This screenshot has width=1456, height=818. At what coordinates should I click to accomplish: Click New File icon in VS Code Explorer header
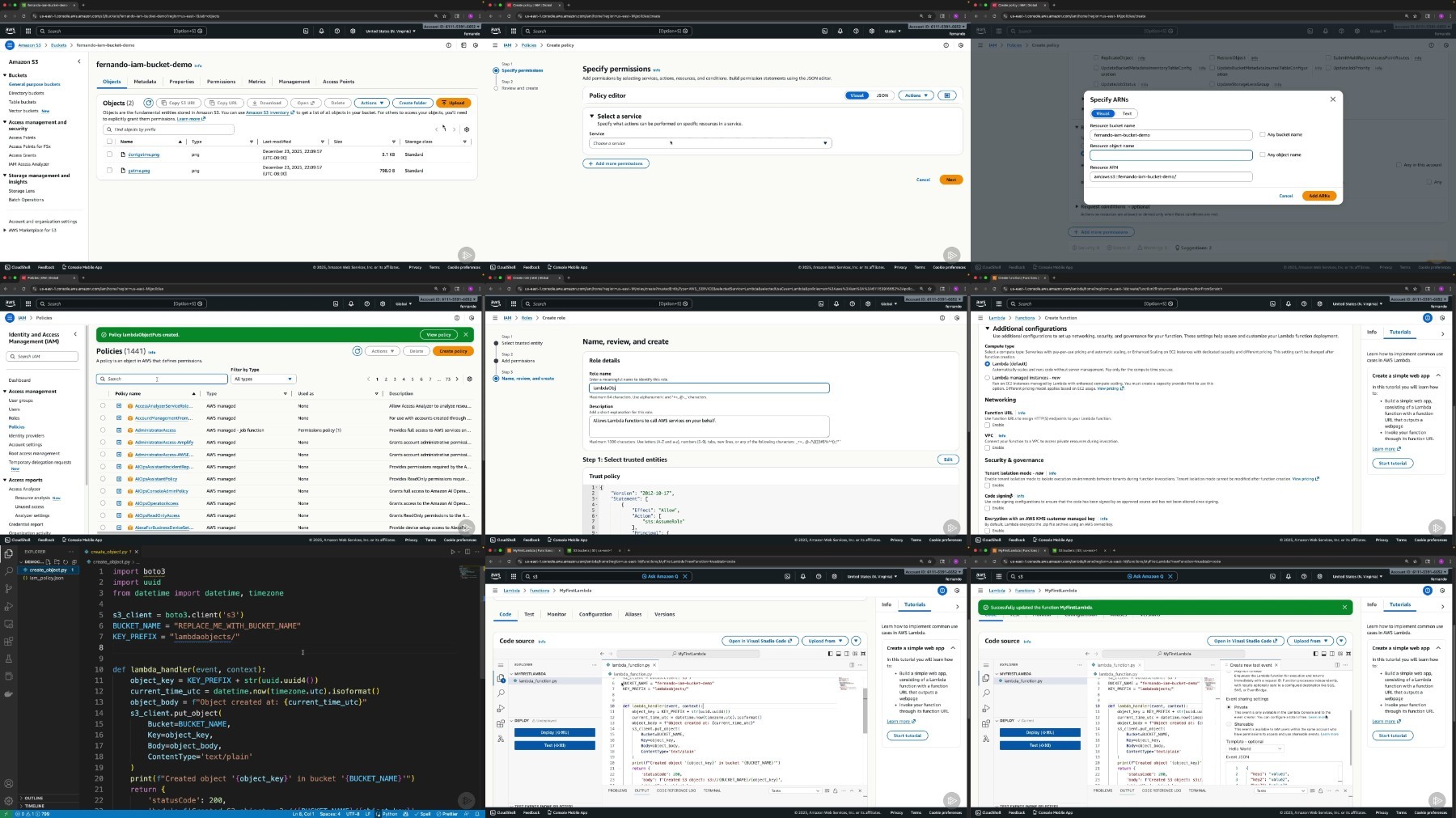pos(49,562)
